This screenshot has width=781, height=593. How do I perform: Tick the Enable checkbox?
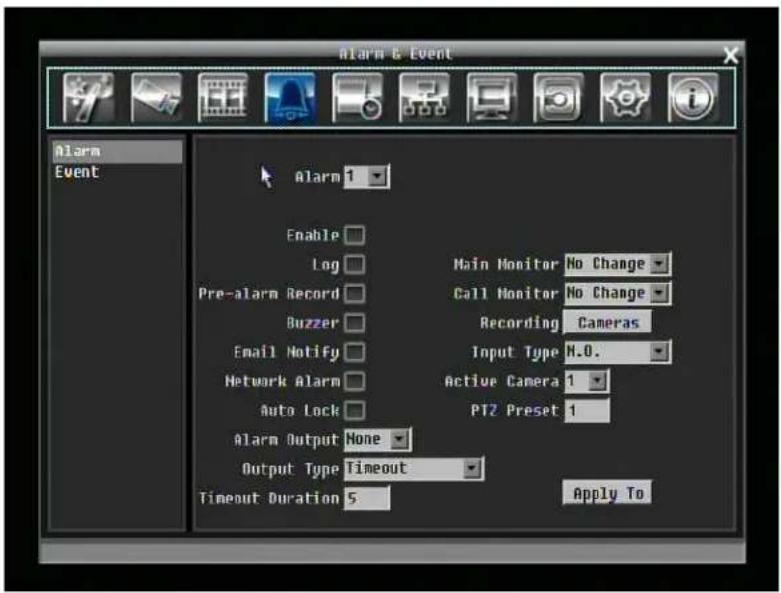point(355,235)
